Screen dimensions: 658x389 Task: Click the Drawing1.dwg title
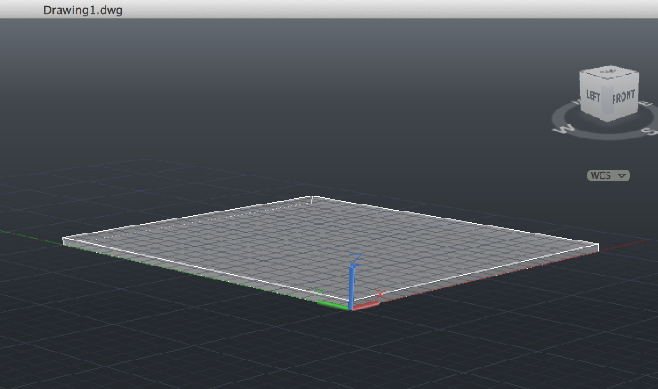83,10
